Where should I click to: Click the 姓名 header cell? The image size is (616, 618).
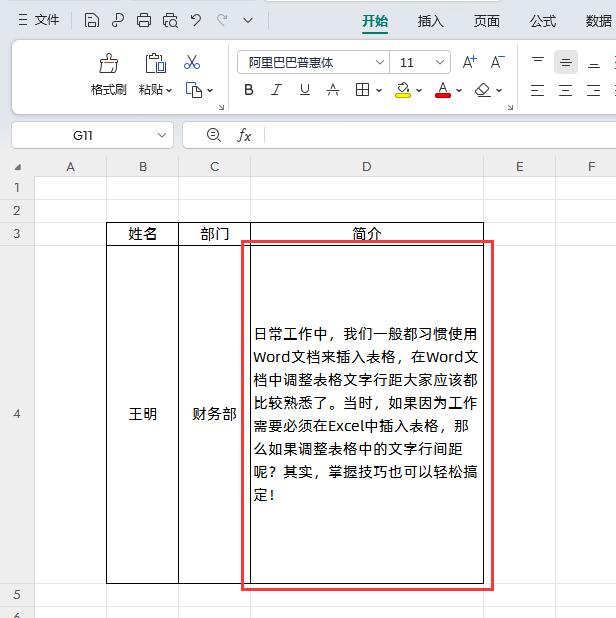pyautogui.click(x=142, y=234)
